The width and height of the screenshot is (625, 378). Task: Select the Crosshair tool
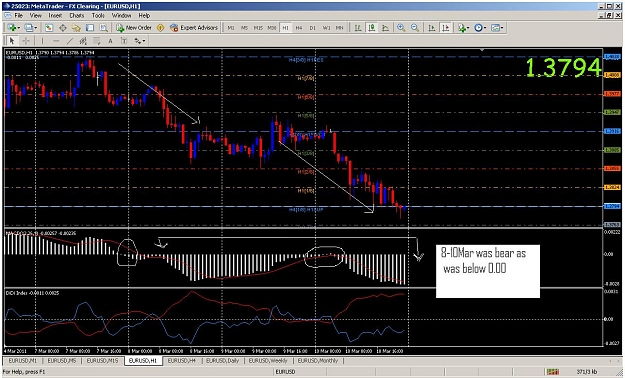click(x=26, y=41)
